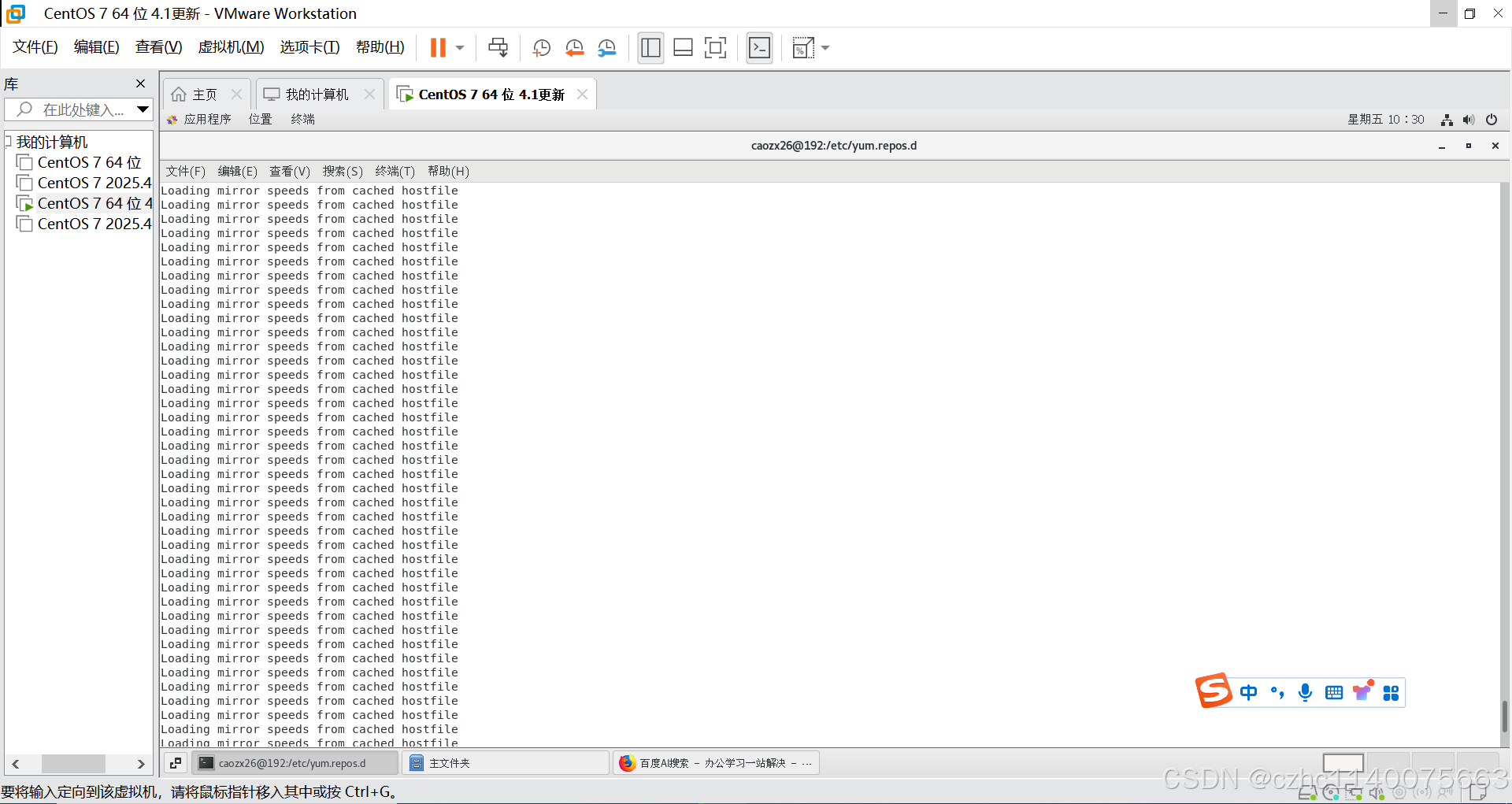Click the show-desktop icon in guest taskbar

(x=176, y=762)
